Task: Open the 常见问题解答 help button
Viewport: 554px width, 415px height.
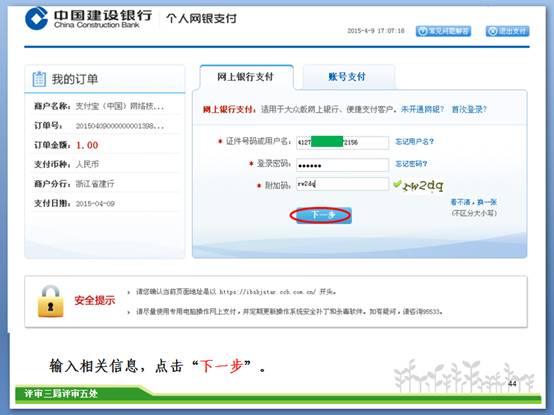Action: (443, 31)
